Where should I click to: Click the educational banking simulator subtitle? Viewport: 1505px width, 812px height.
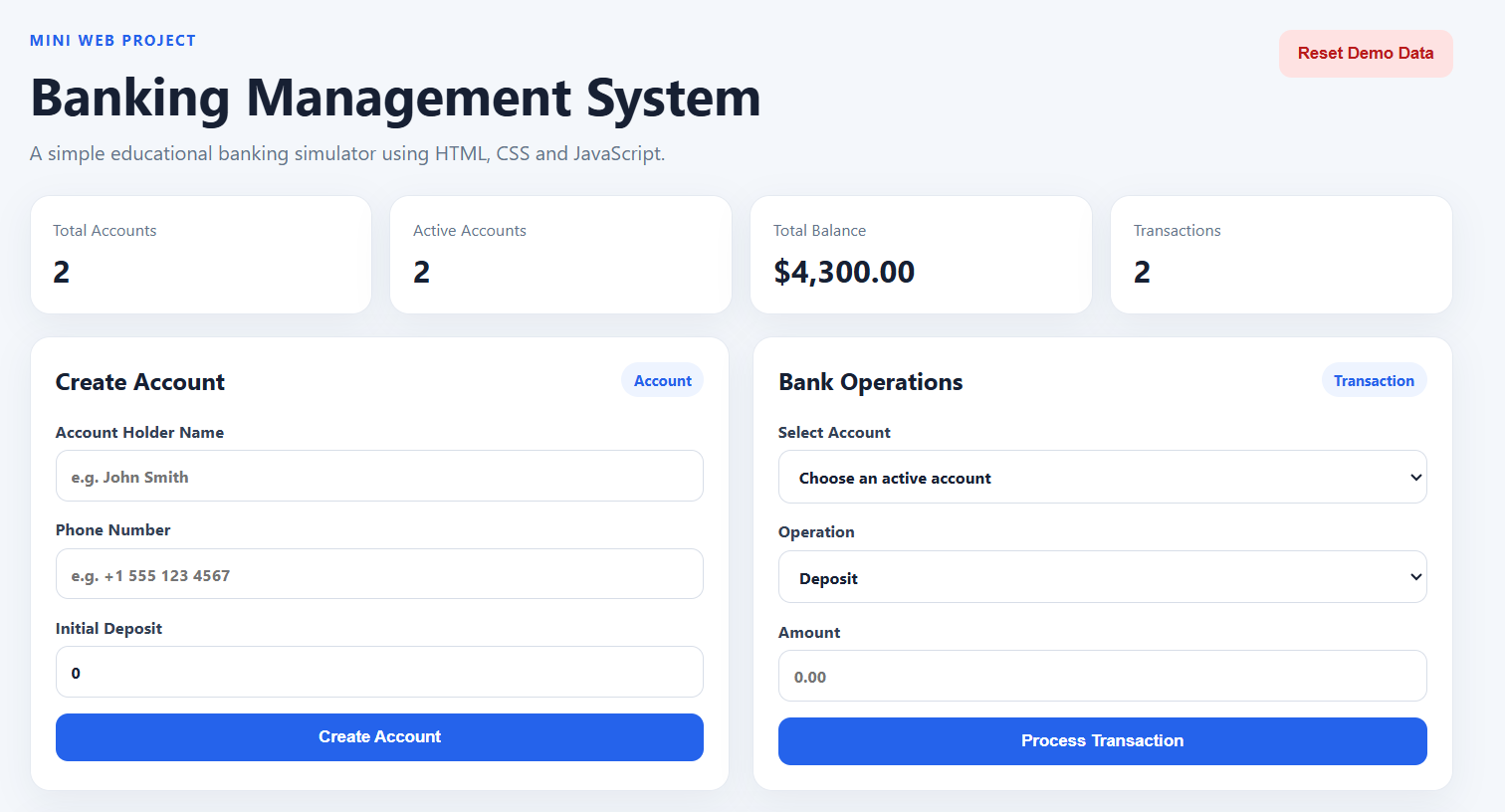pos(347,153)
